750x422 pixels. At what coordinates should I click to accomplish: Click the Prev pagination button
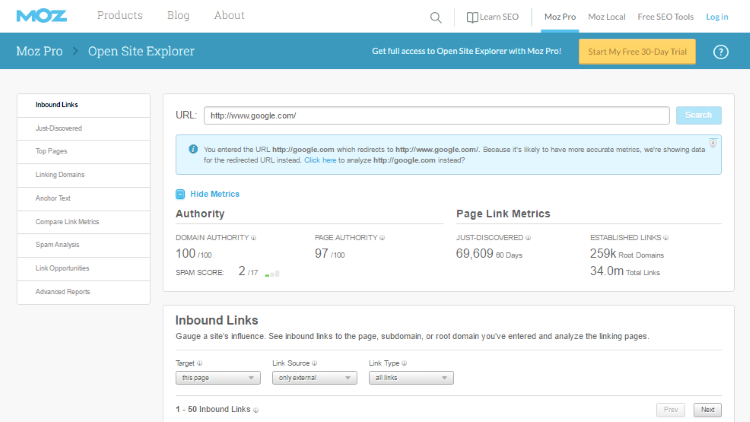(670, 410)
